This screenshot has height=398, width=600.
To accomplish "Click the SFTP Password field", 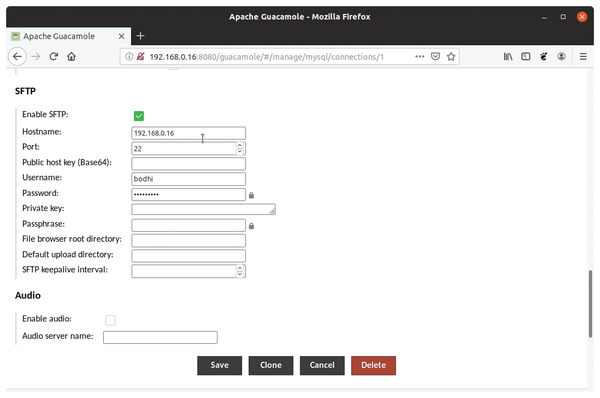I will [x=188, y=194].
